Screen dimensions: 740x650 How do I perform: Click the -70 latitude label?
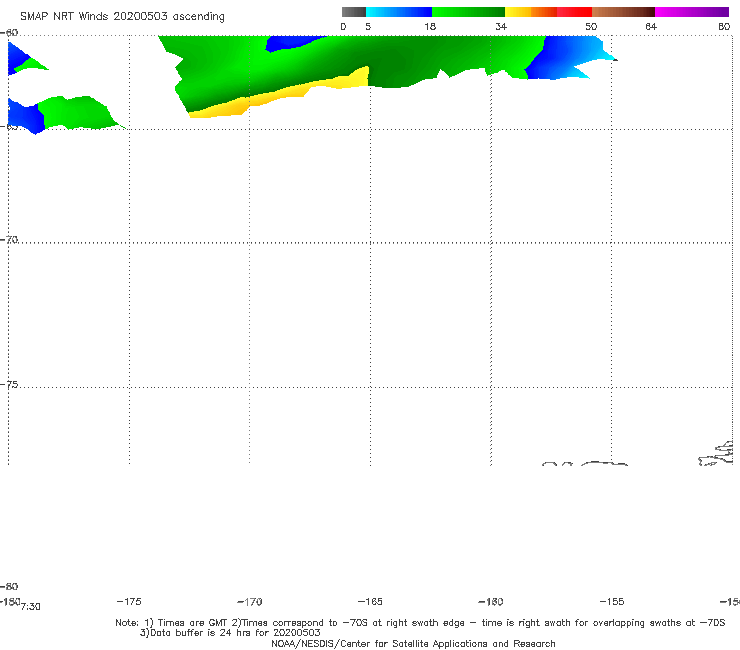(9, 240)
